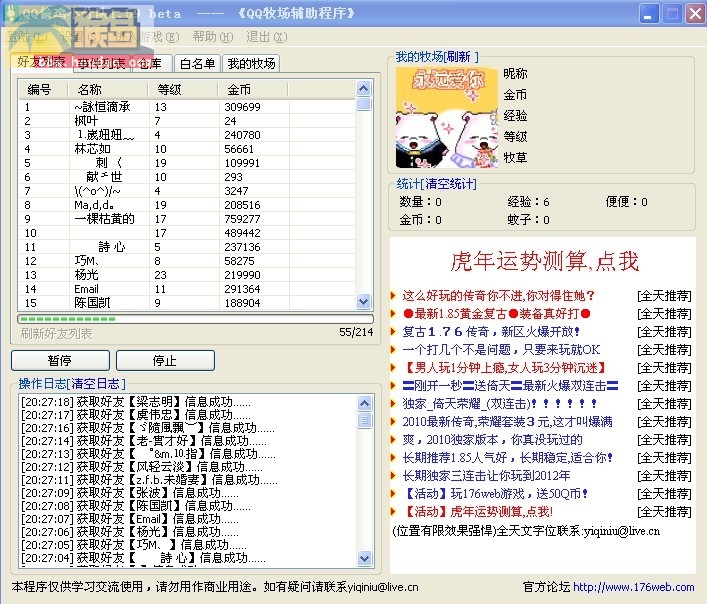The height and width of the screenshot is (604, 707).
Task: Close the QQ牧场辅助程序 window
Action: pyautogui.click(x=696, y=14)
